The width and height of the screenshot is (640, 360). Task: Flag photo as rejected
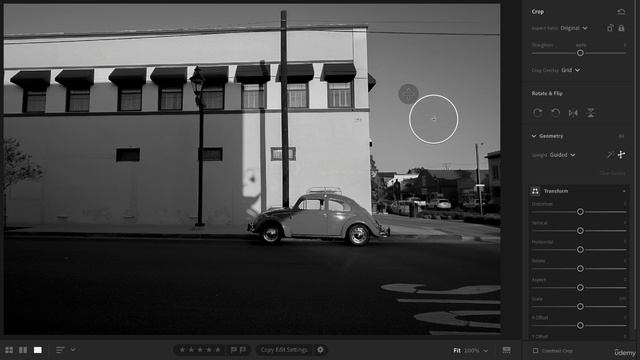(x=243, y=350)
